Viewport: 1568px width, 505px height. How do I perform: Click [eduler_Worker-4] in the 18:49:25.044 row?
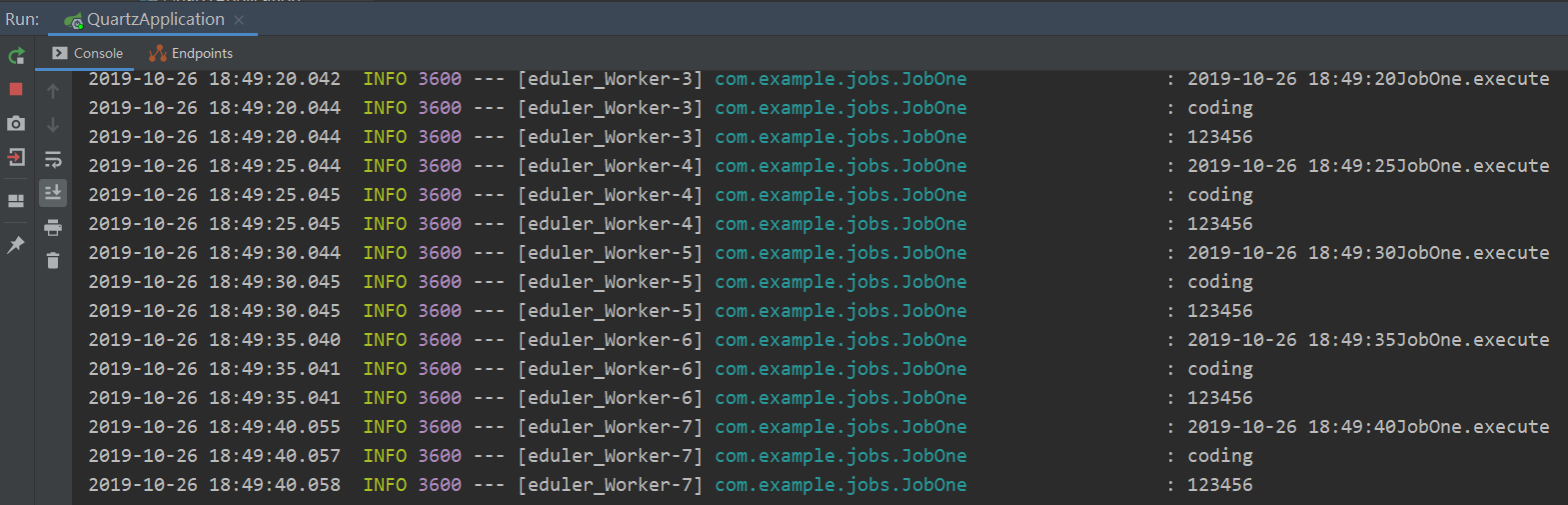pyautogui.click(x=610, y=166)
